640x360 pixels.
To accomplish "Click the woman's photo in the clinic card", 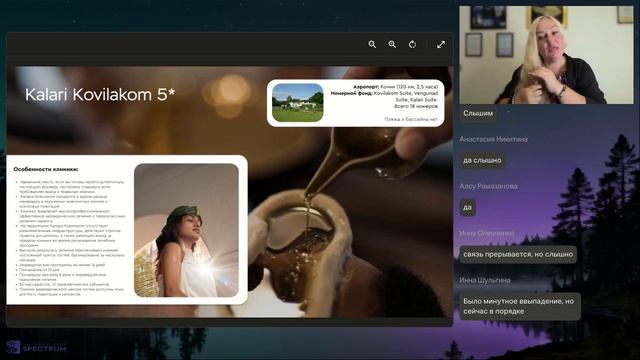I will pos(187,230).
